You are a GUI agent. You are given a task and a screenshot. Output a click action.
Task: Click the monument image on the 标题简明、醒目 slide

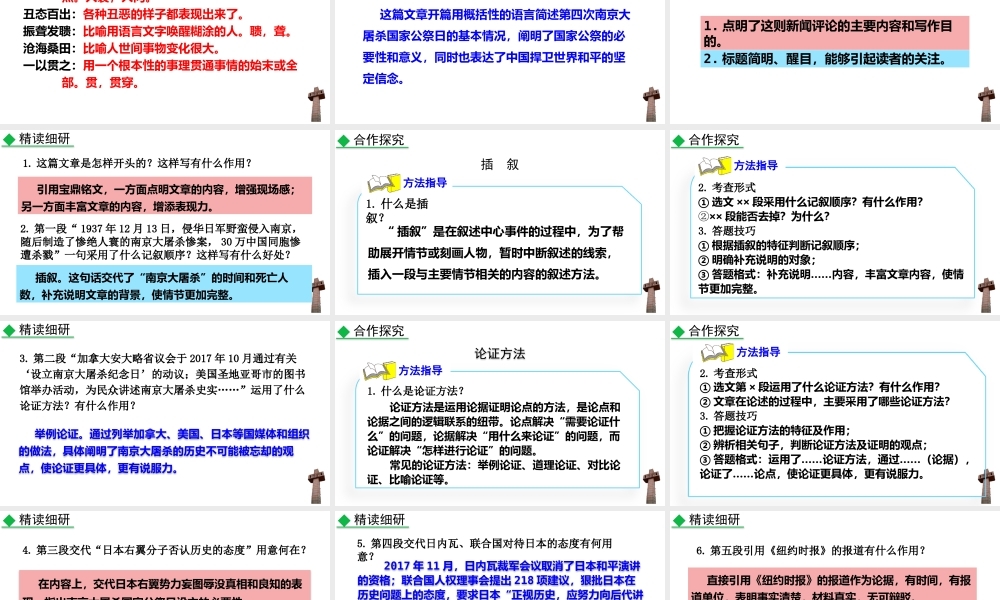(986, 105)
